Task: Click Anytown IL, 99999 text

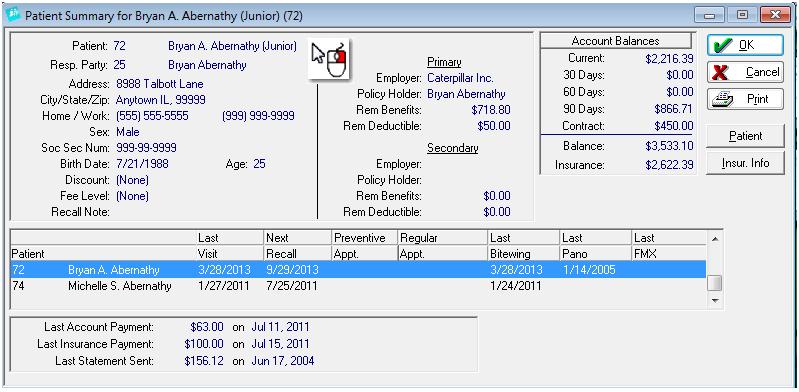Action: [161, 100]
